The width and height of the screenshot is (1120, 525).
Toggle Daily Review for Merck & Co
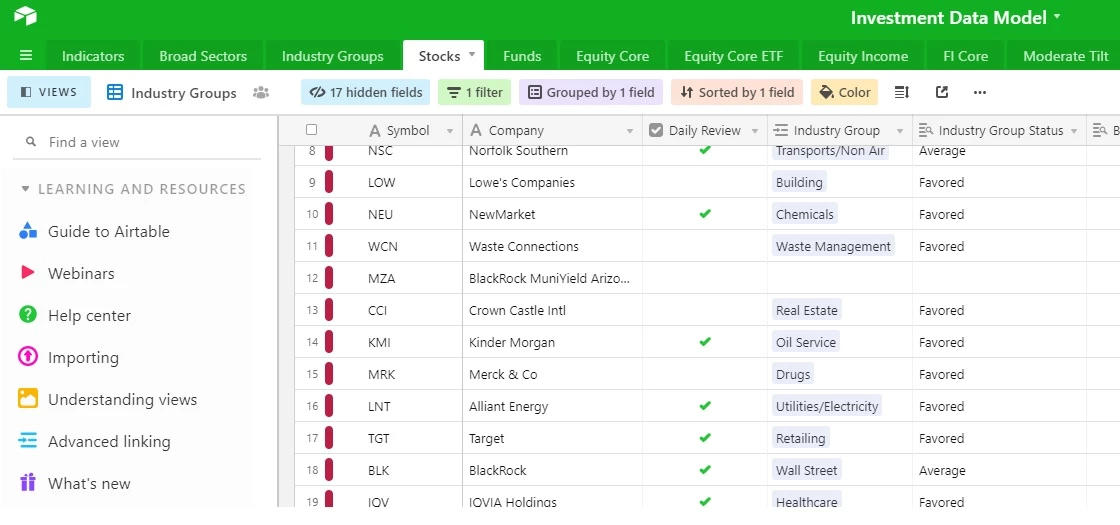(705, 374)
